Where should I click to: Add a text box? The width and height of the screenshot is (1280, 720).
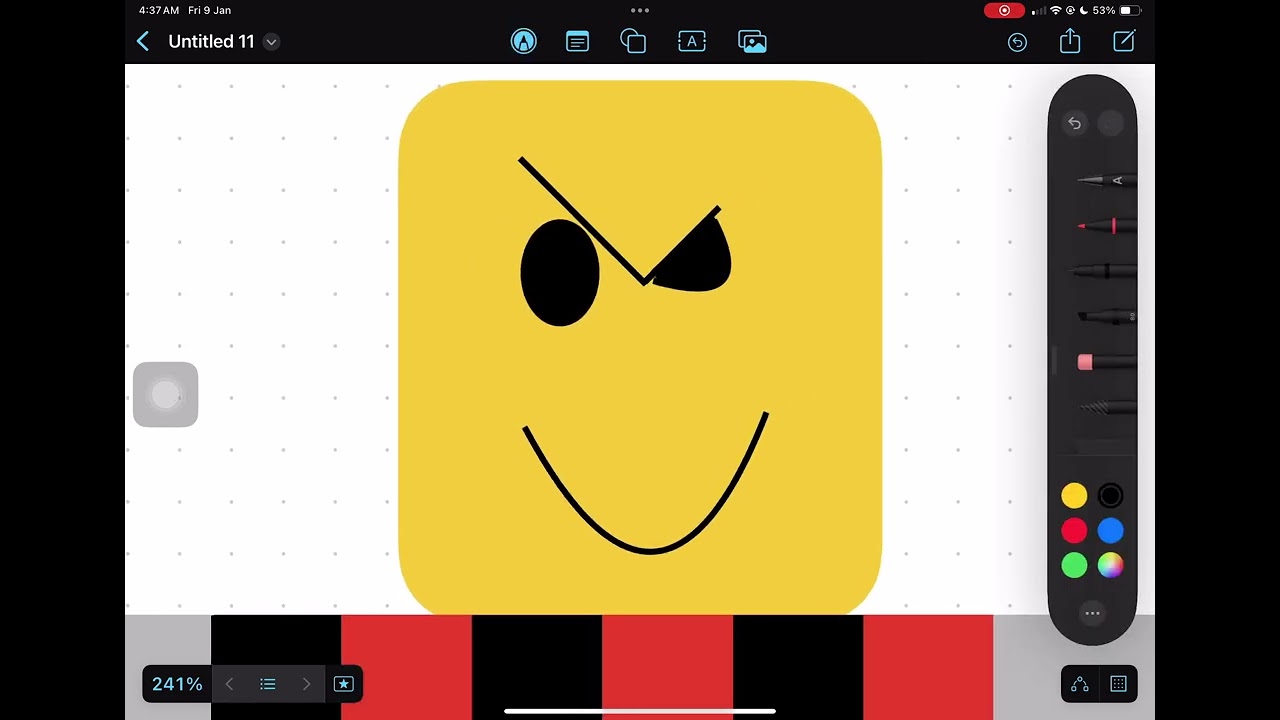pos(692,41)
